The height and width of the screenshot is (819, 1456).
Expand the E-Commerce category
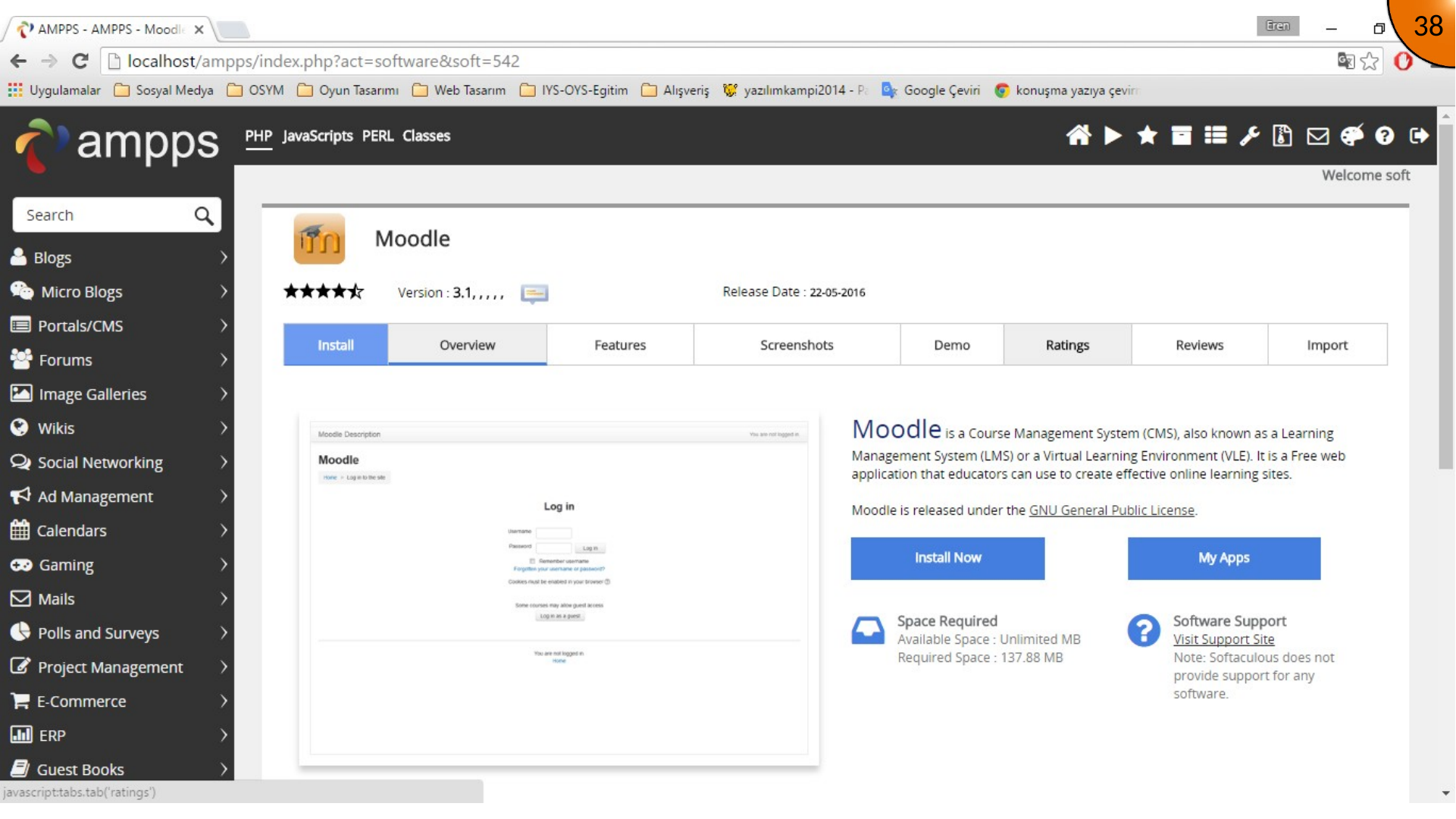tap(117, 701)
